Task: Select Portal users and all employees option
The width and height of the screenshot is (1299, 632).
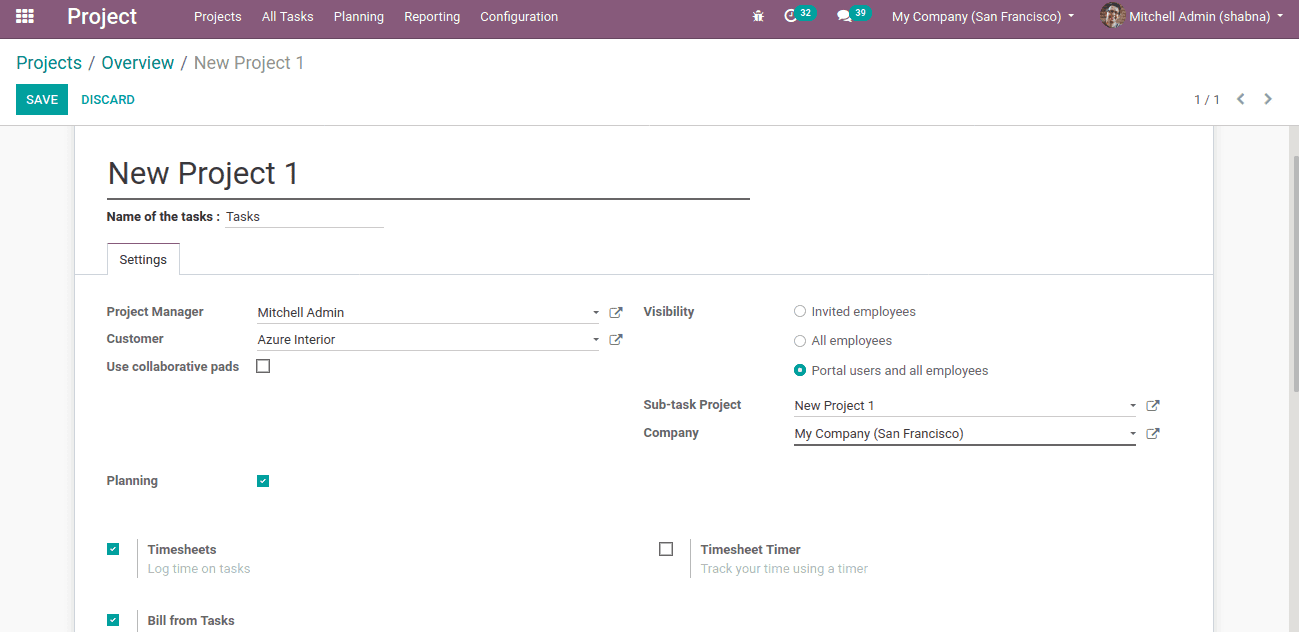Action: (x=800, y=370)
